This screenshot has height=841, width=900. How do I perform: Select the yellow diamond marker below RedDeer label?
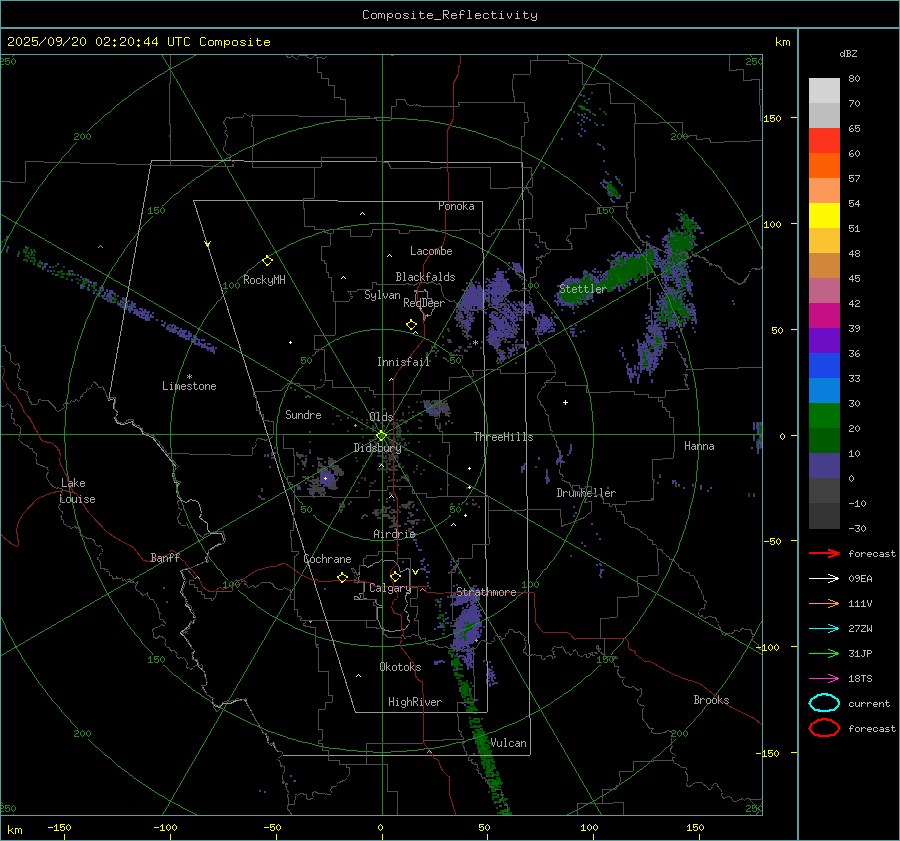coord(411,325)
